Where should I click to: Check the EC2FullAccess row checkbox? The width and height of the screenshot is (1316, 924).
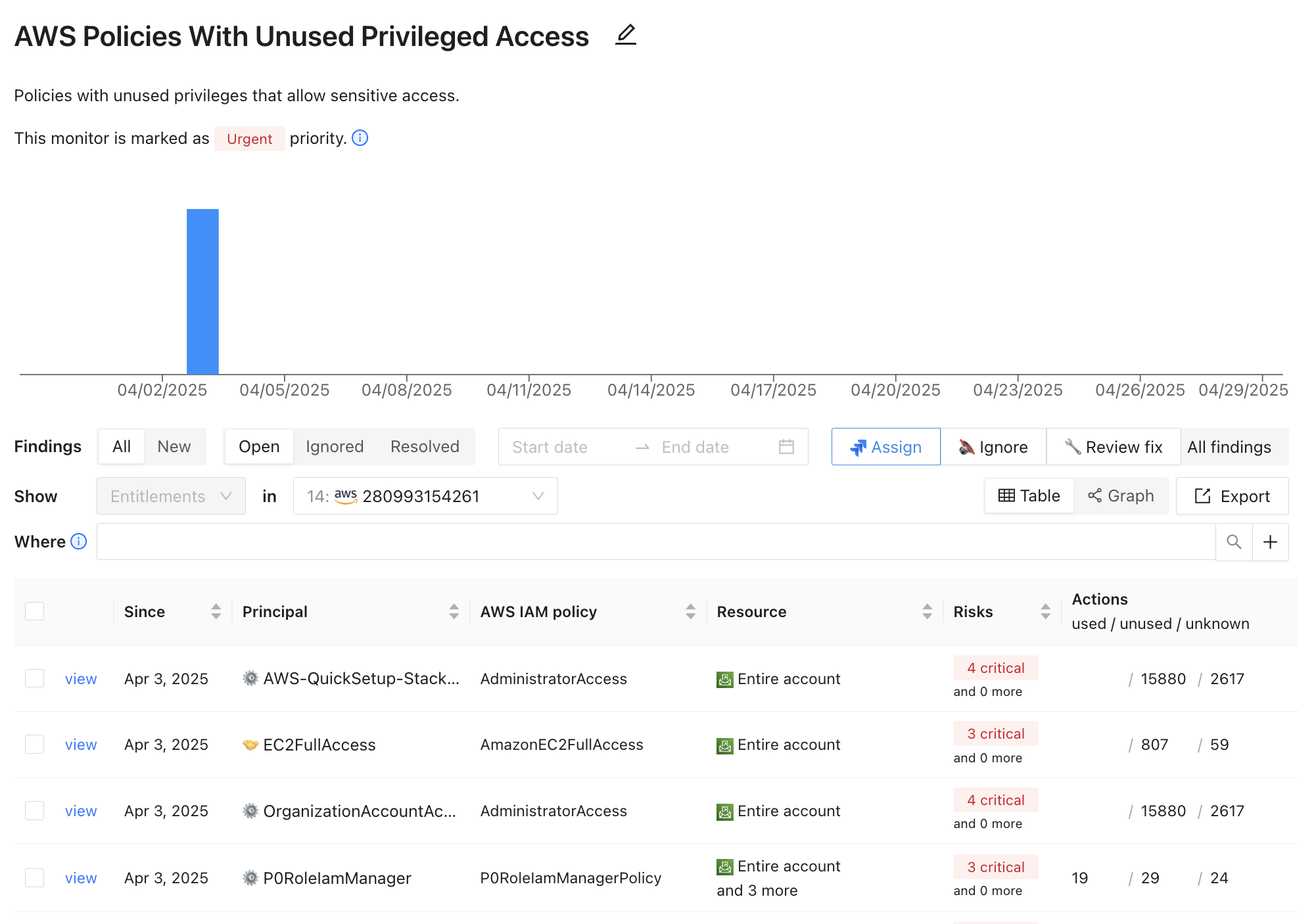[34, 745]
